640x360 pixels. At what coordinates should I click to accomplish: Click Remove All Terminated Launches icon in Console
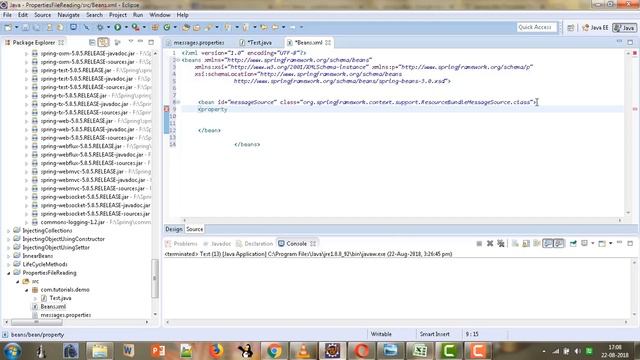pyautogui.click(x=501, y=244)
